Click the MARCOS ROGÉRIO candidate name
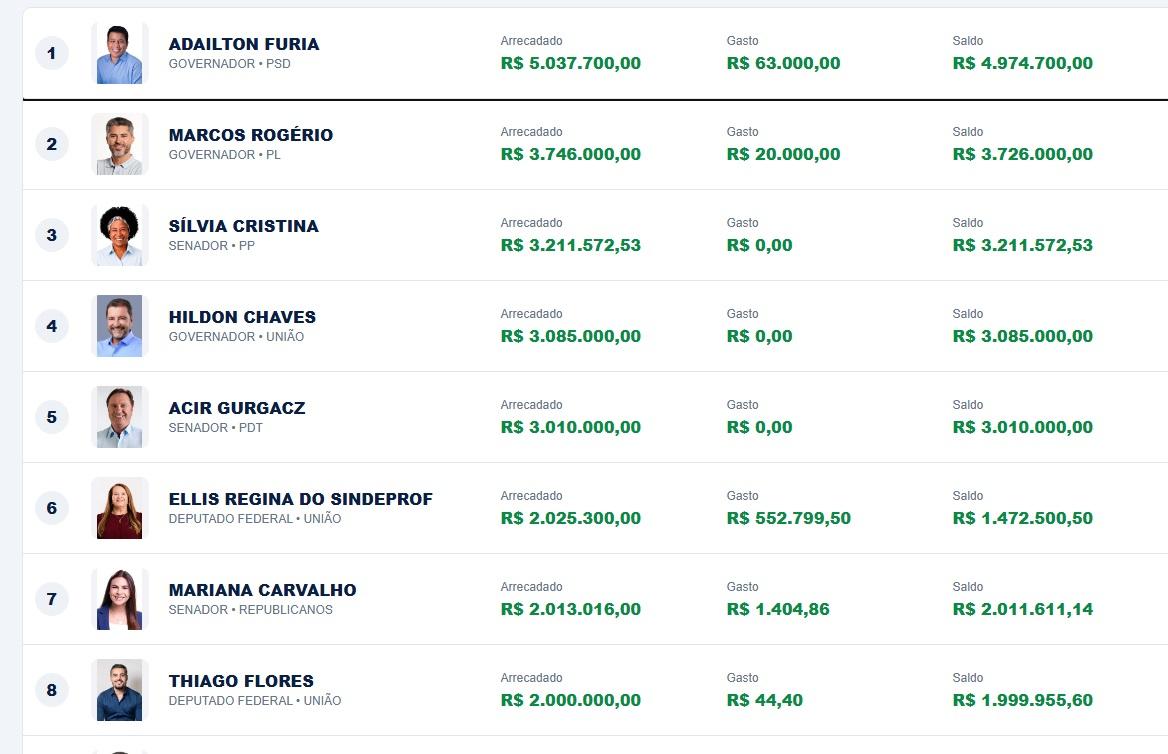Image resolution: width=1168 pixels, height=754 pixels. (251, 136)
